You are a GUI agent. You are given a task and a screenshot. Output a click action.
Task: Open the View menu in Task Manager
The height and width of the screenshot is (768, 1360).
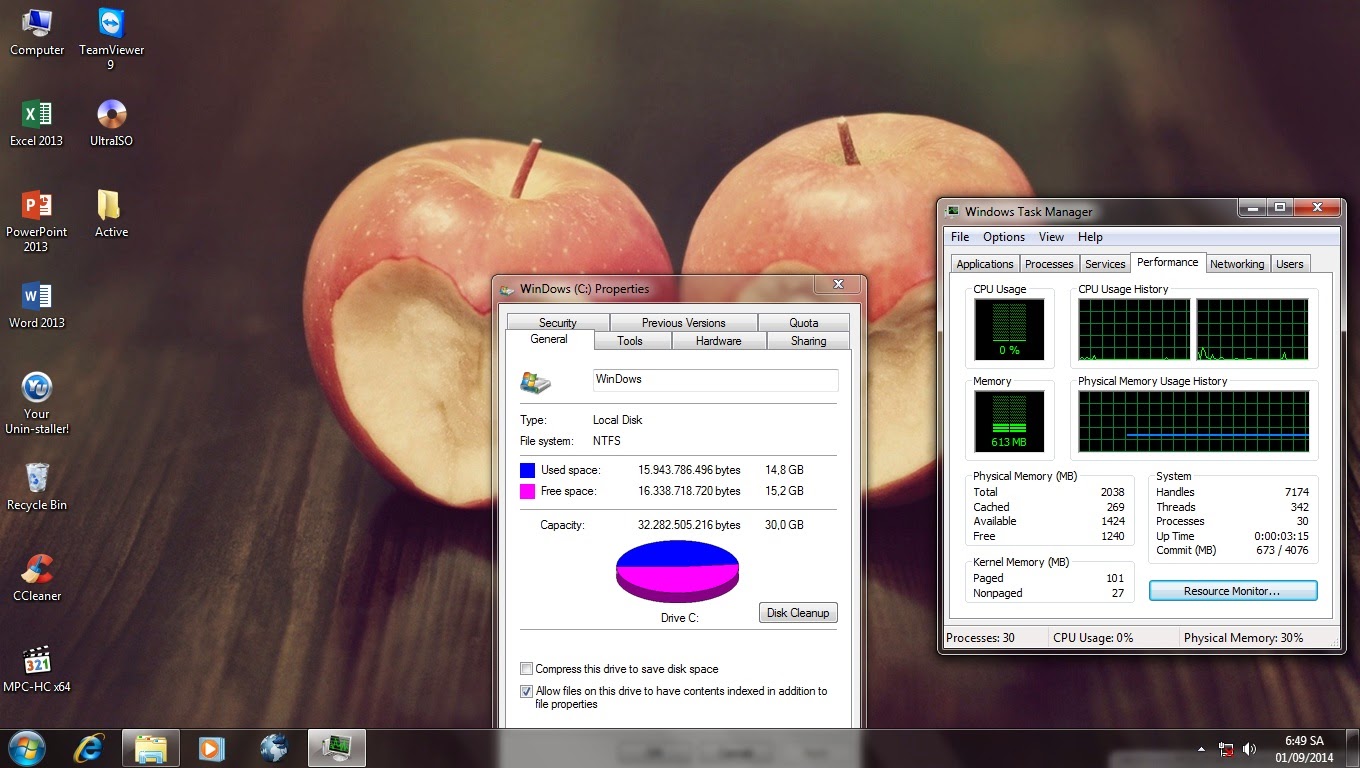click(1051, 237)
